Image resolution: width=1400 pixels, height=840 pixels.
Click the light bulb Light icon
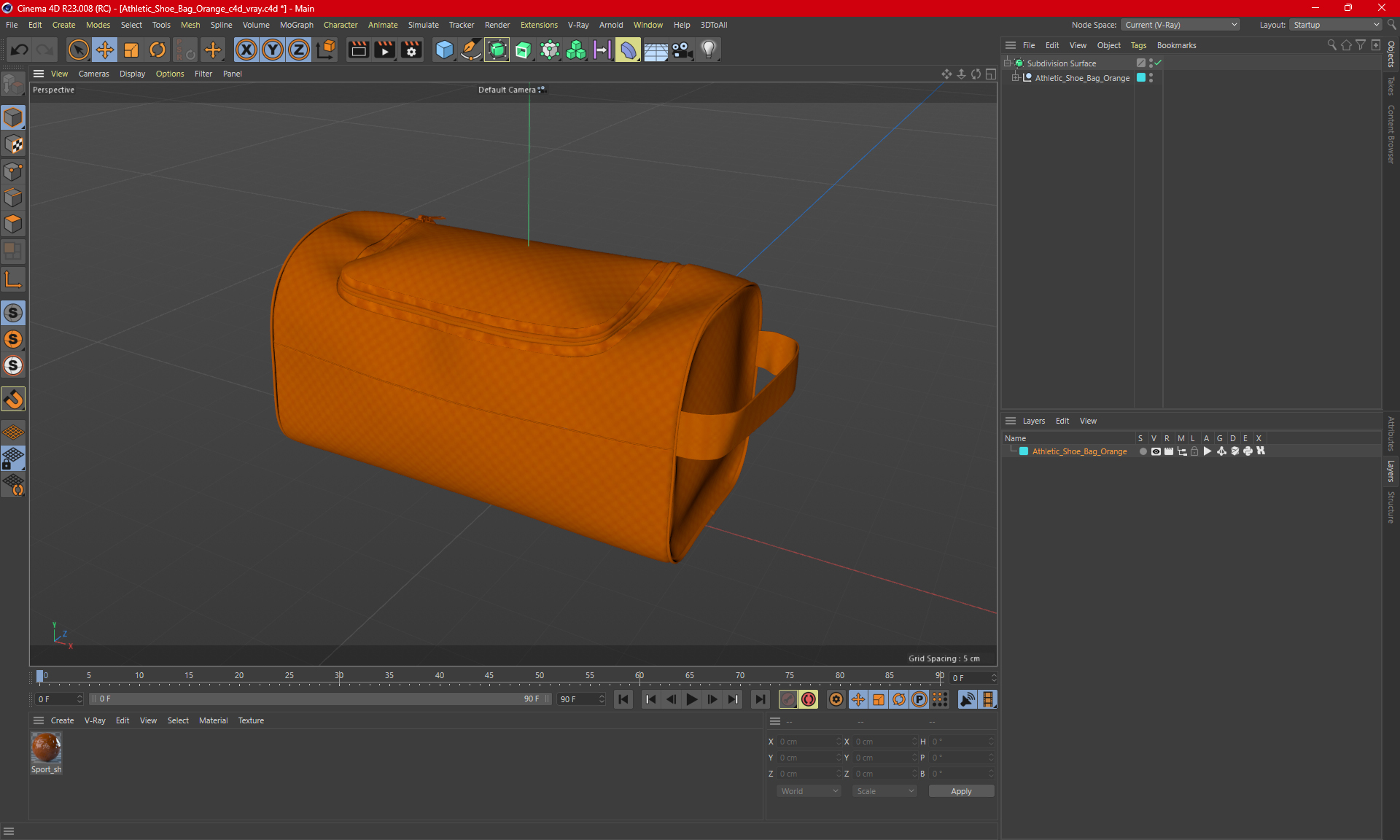coord(709,50)
